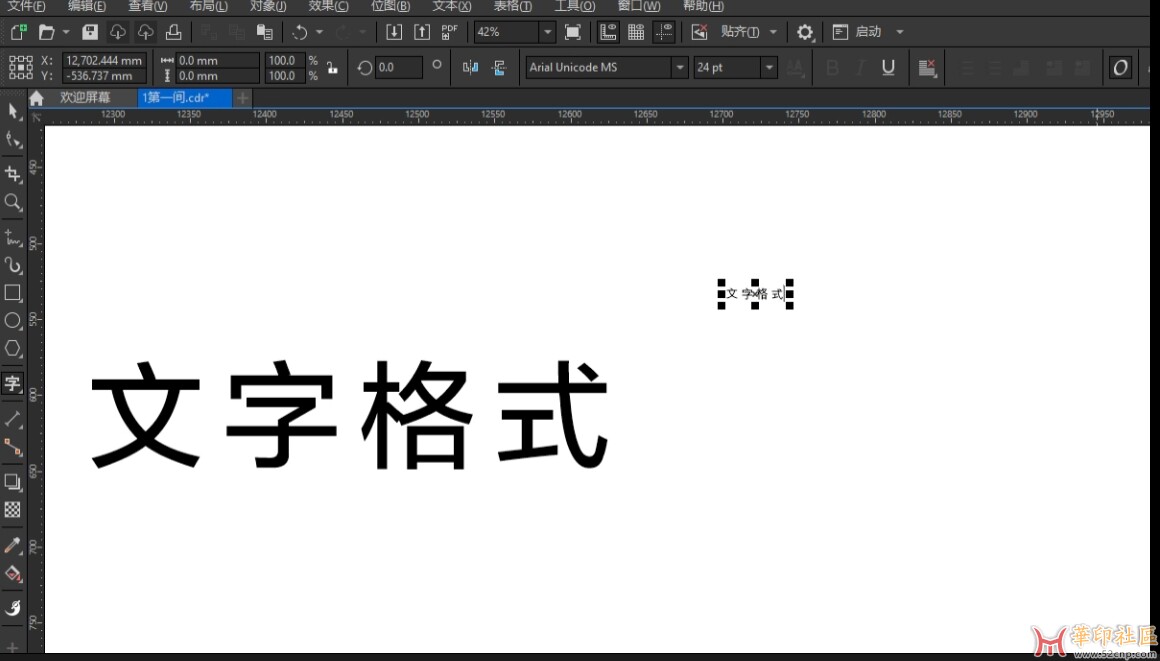This screenshot has height=661, width=1160.
Task: Select the Text tool in the toolbox
Action: pos(13,382)
